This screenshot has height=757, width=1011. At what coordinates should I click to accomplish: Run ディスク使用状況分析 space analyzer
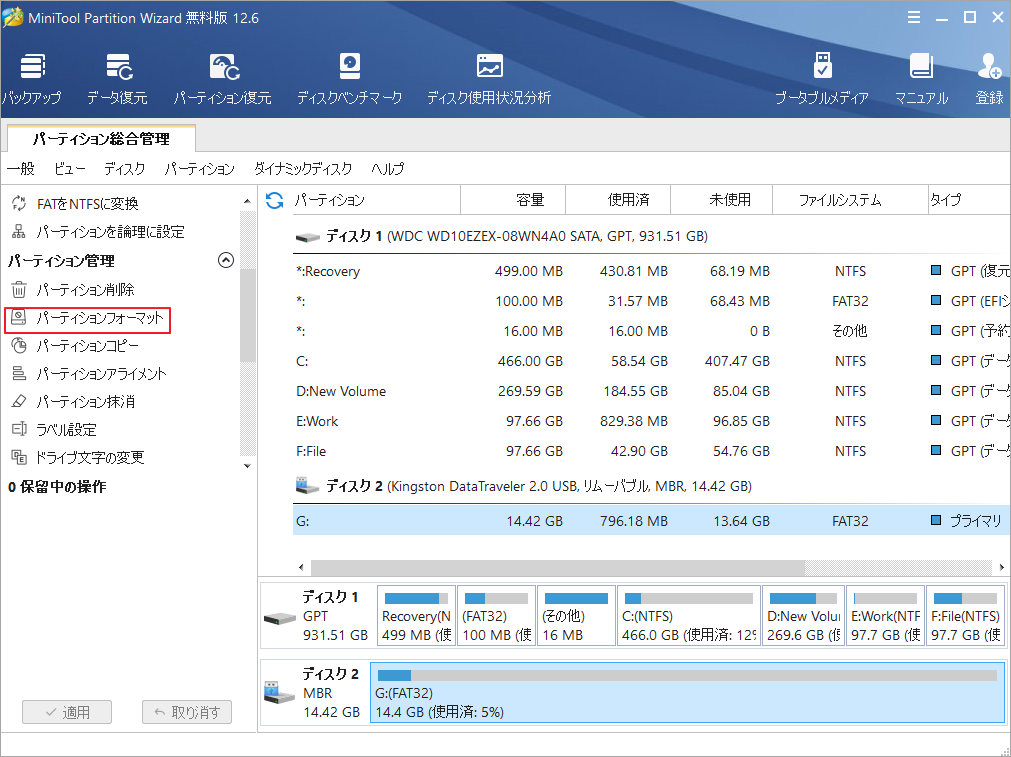coord(489,78)
